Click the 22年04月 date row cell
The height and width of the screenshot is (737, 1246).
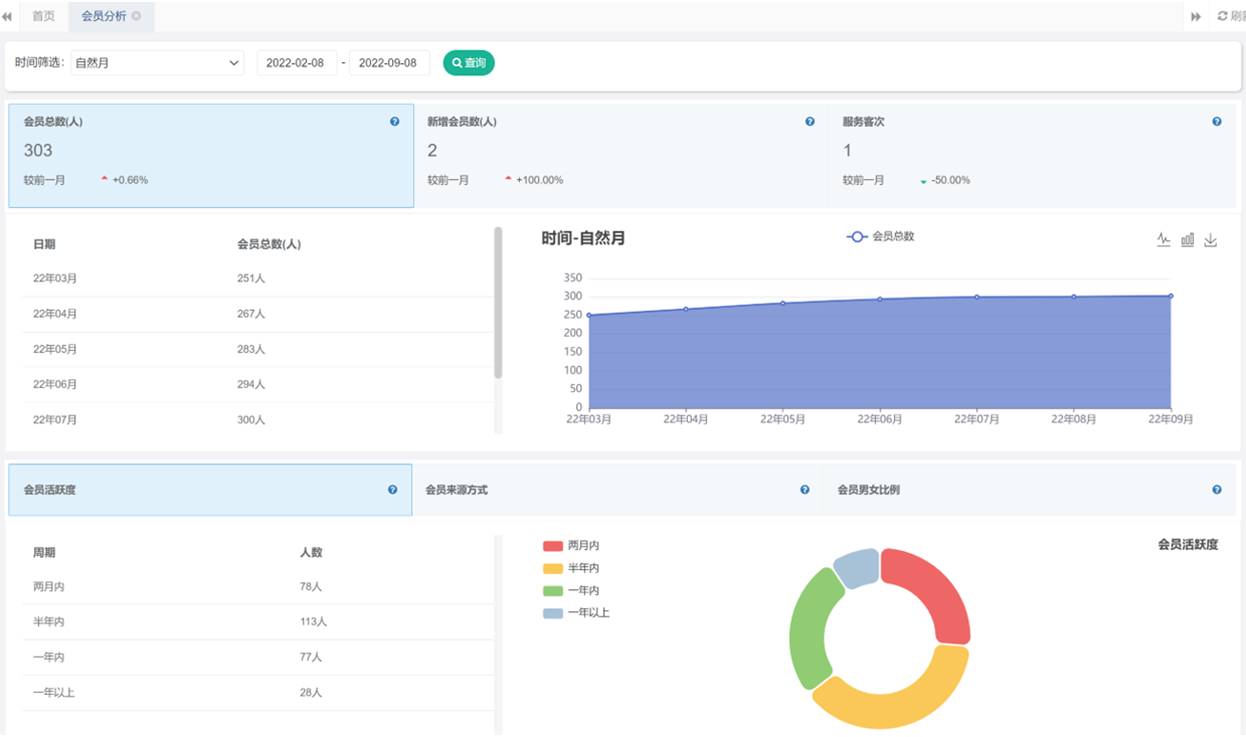click(55, 314)
